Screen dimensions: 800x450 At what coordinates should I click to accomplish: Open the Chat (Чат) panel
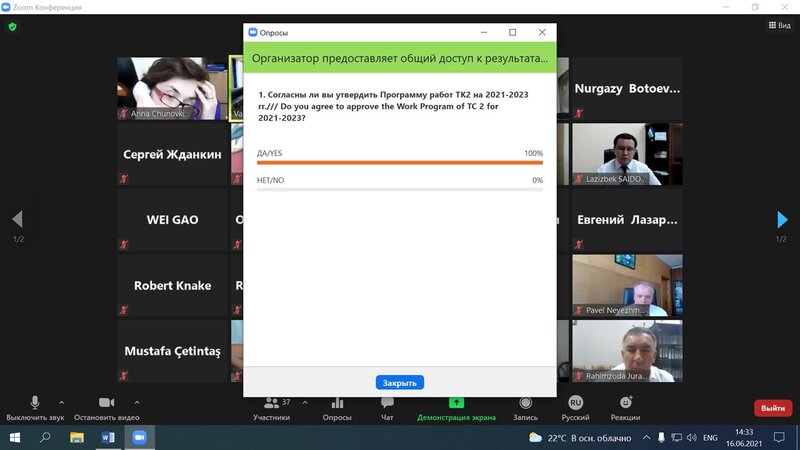[387, 402]
